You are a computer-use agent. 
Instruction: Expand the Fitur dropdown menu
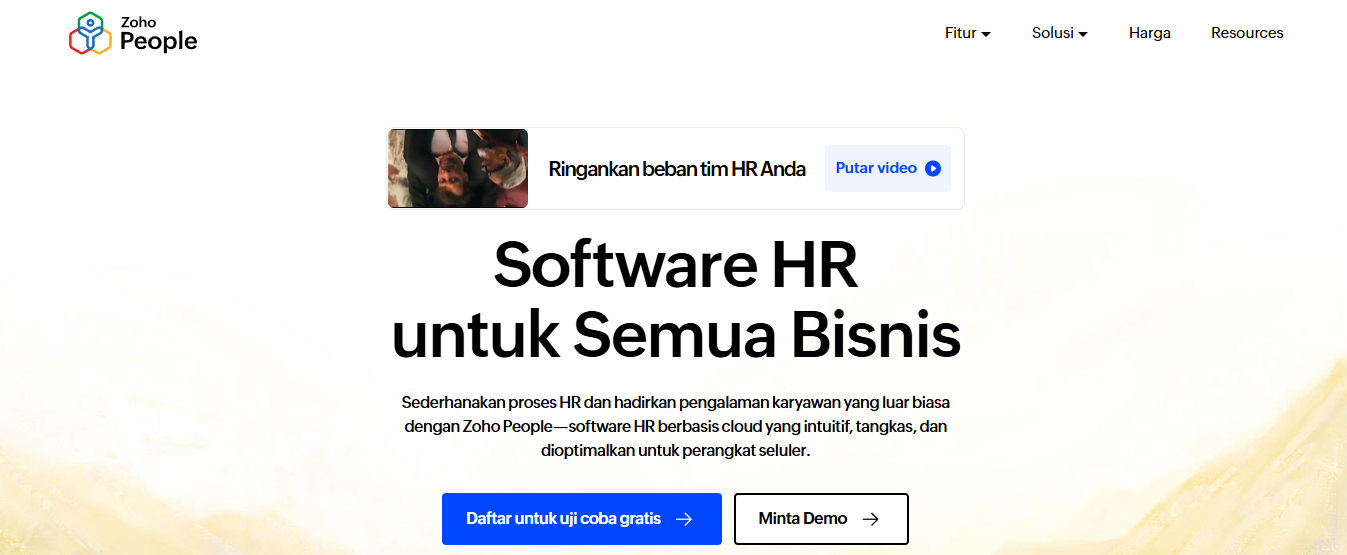(x=968, y=33)
